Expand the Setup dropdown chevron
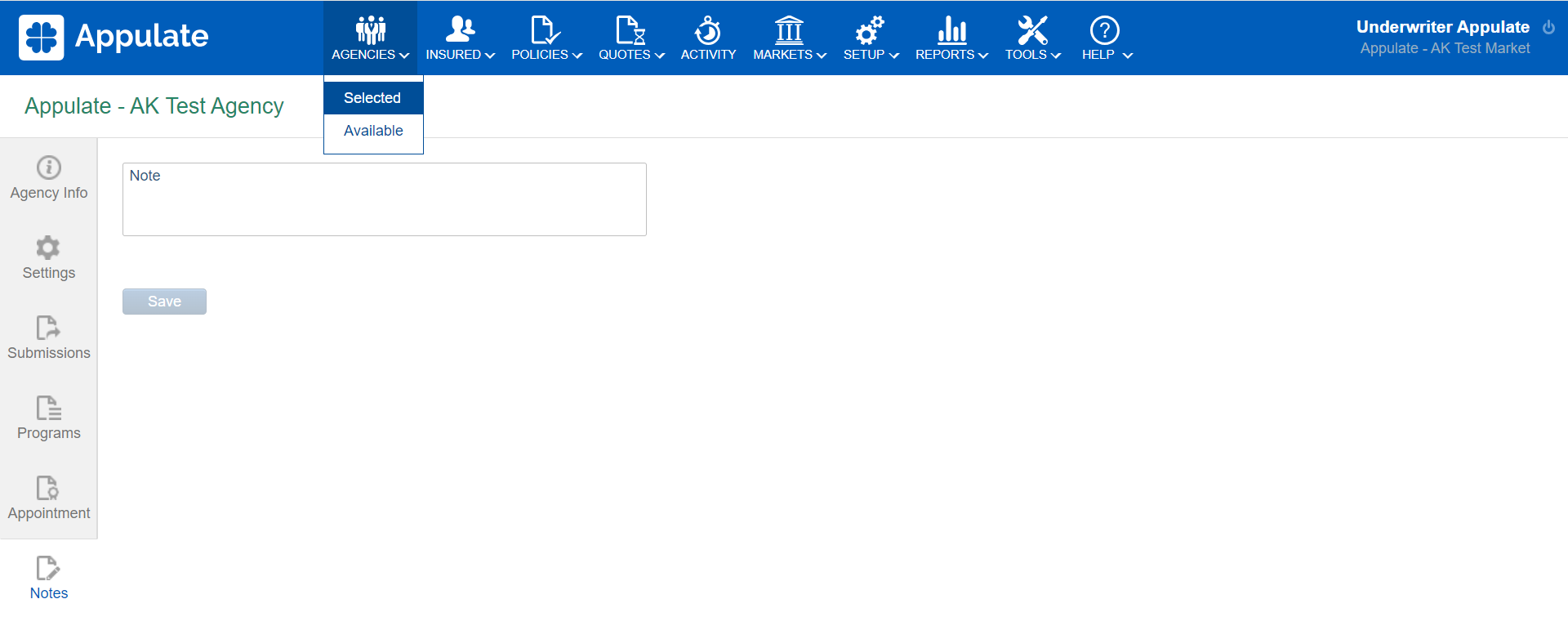Screen dimensions: 1568x617 click(x=894, y=56)
